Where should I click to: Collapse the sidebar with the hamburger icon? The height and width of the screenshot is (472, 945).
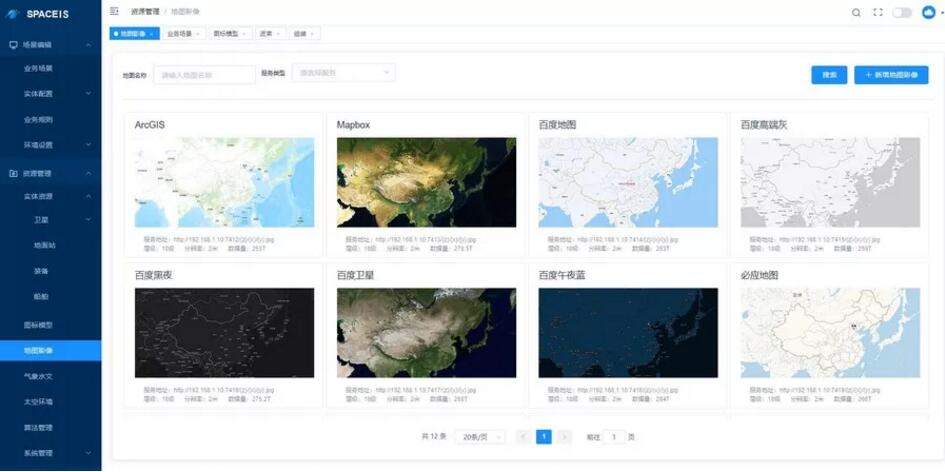(x=115, y=11)
